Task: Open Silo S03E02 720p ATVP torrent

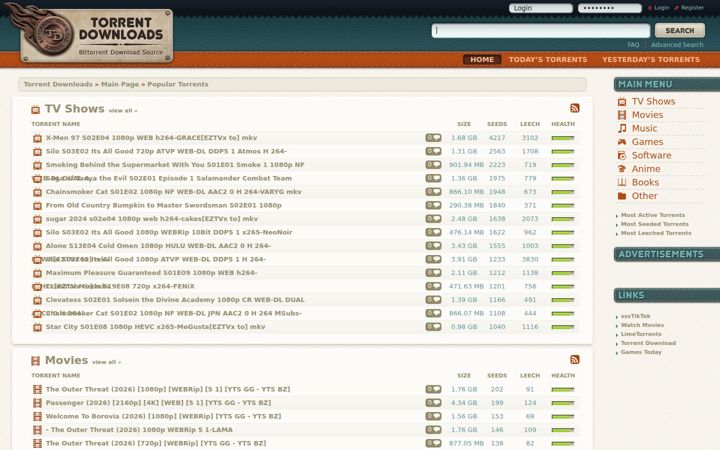Action: [x=166, y=152]
